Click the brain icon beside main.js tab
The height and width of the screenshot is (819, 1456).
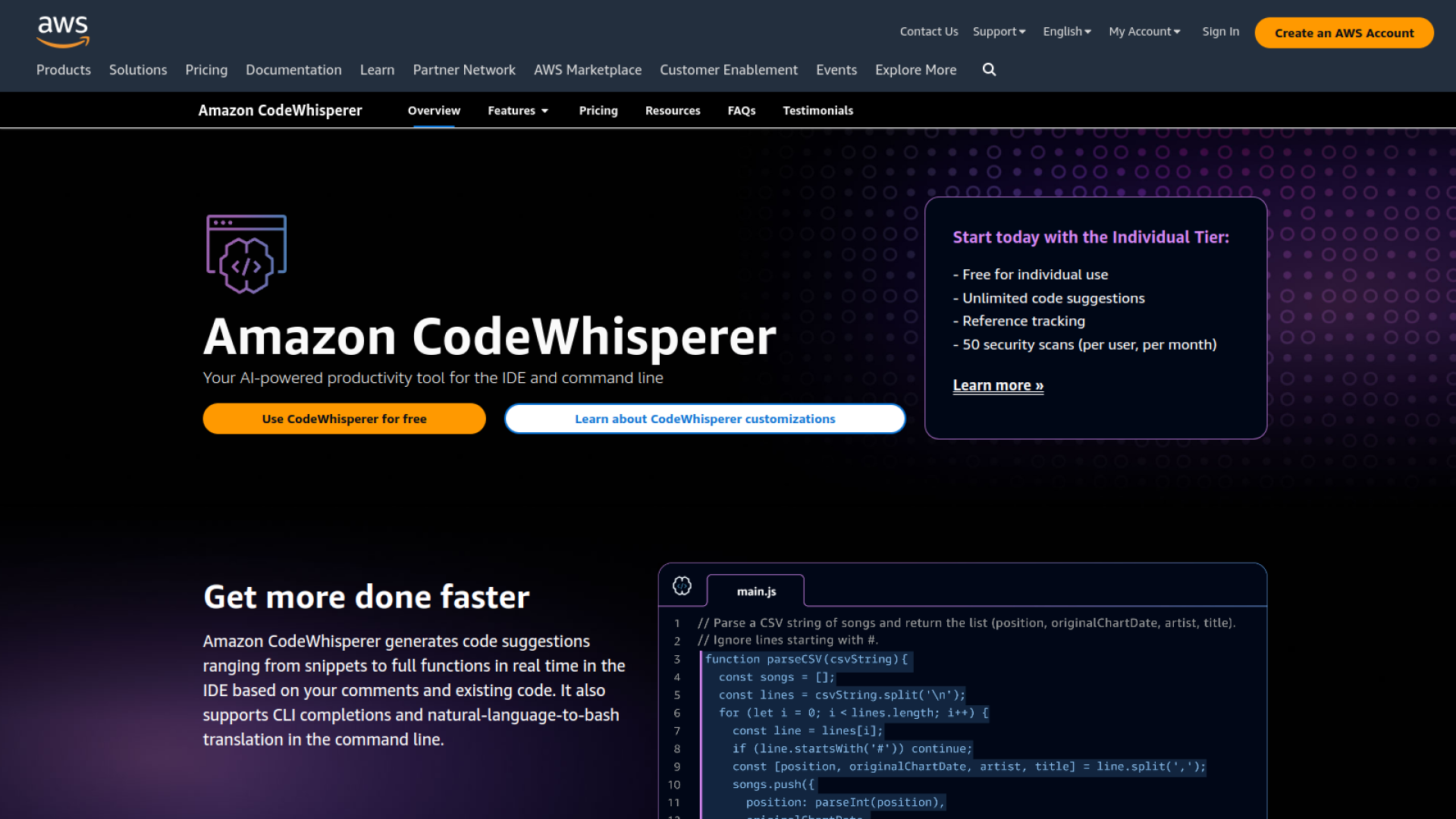coord(682,586)
